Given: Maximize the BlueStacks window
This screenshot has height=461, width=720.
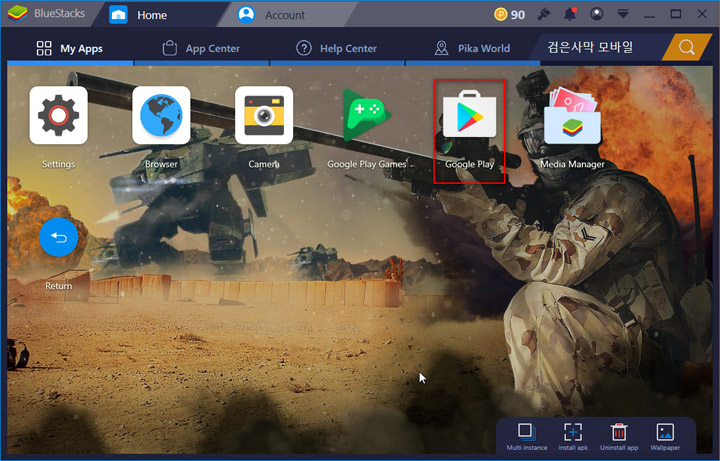Looking at the screenshot, I should click(675, 14).
